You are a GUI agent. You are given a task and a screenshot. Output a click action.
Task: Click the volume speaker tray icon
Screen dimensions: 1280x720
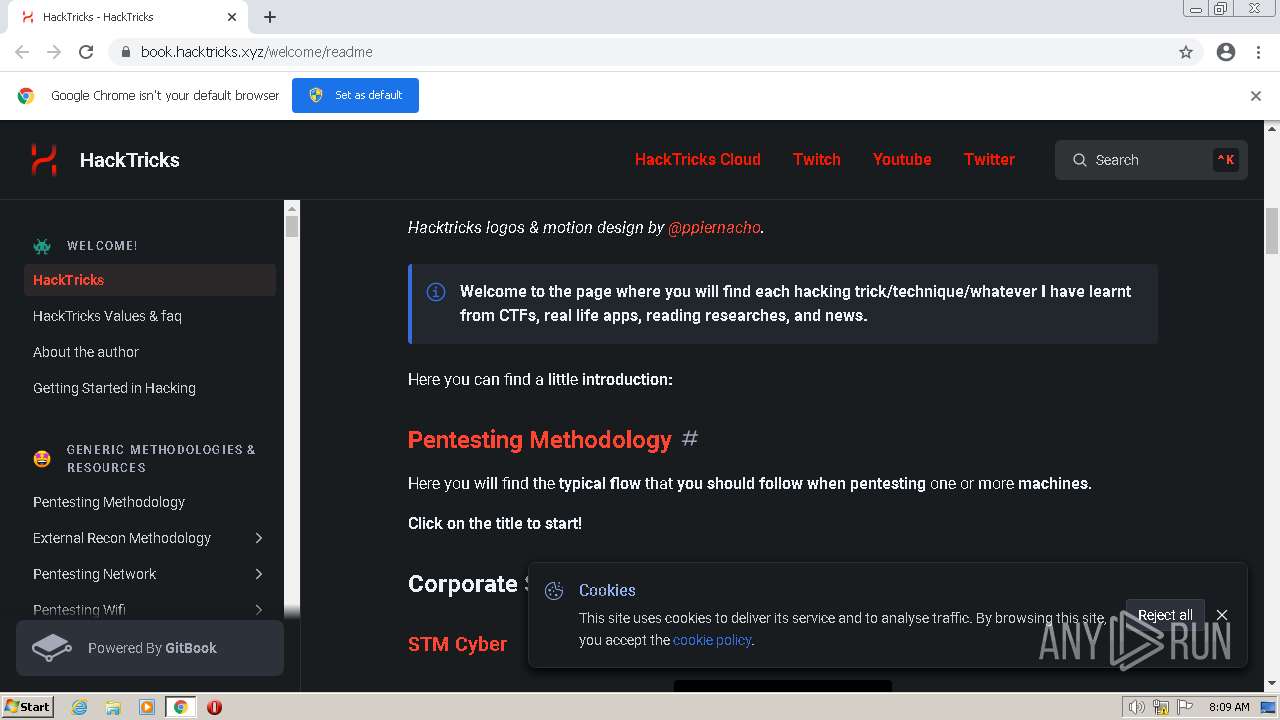click(x=1137, y=707)
